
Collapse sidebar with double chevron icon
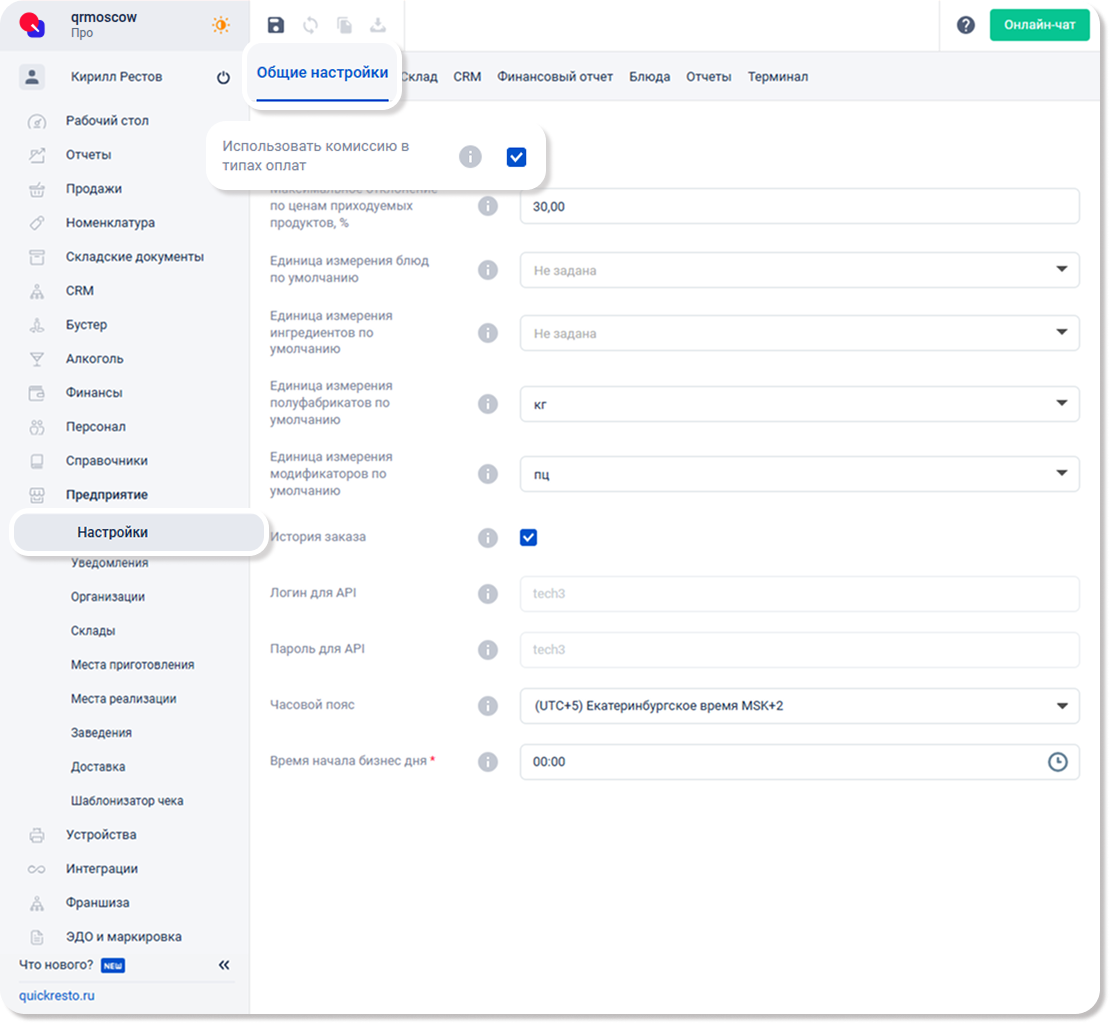tap(224, 965)
